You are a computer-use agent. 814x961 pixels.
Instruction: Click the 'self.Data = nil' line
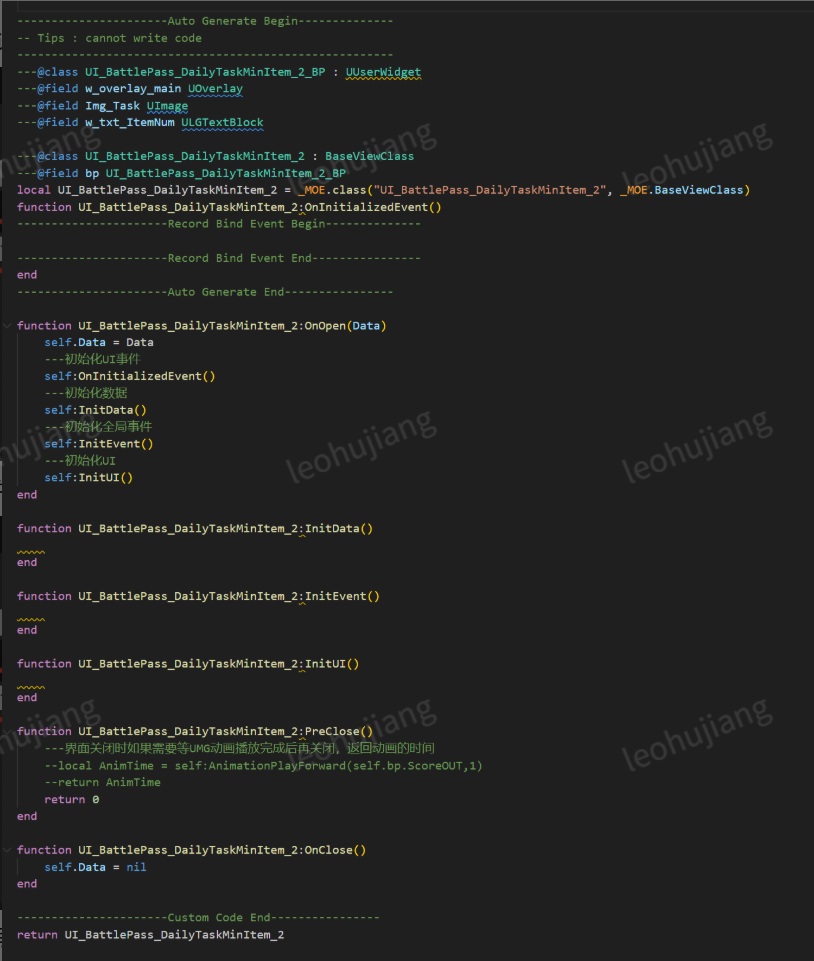coord(95,867)
